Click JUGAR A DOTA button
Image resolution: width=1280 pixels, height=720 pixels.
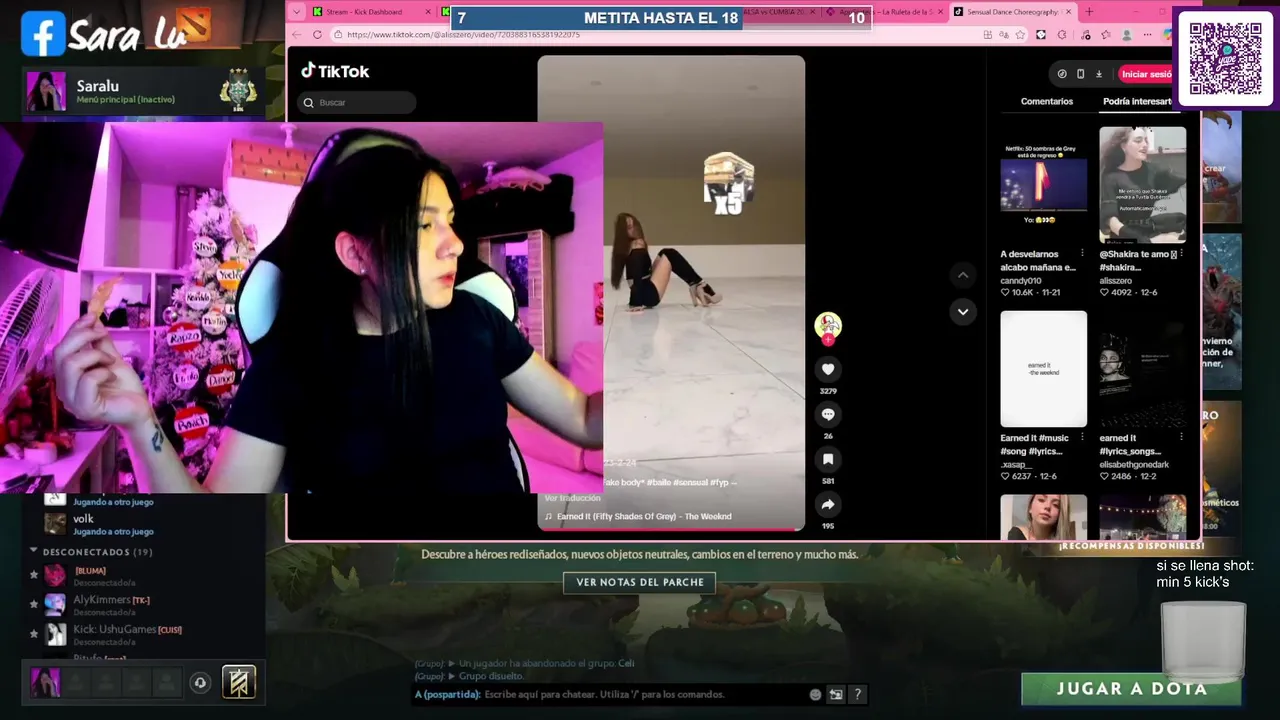(x=1131, y=689)
